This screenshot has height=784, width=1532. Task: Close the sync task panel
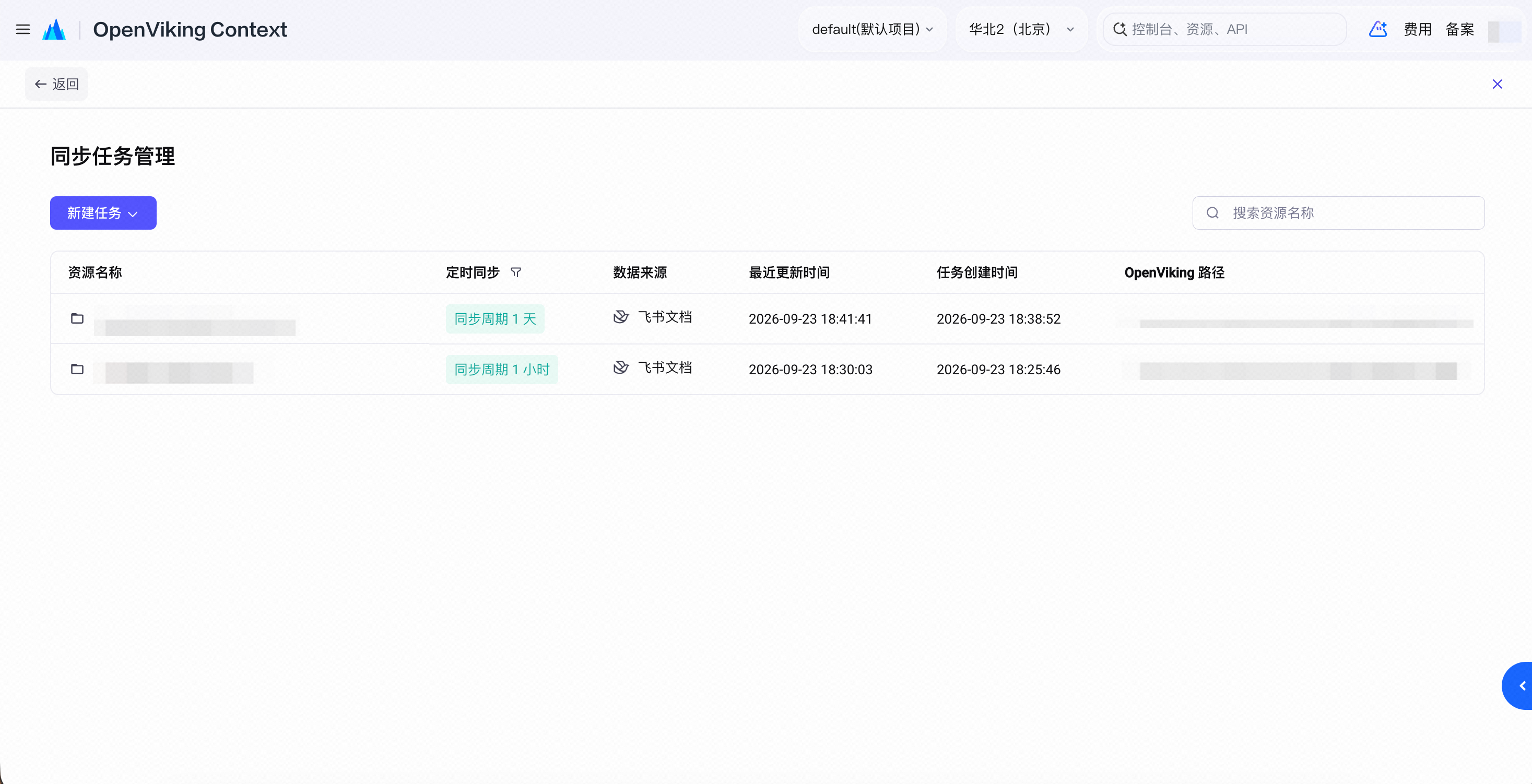[x=1497, y=85]
